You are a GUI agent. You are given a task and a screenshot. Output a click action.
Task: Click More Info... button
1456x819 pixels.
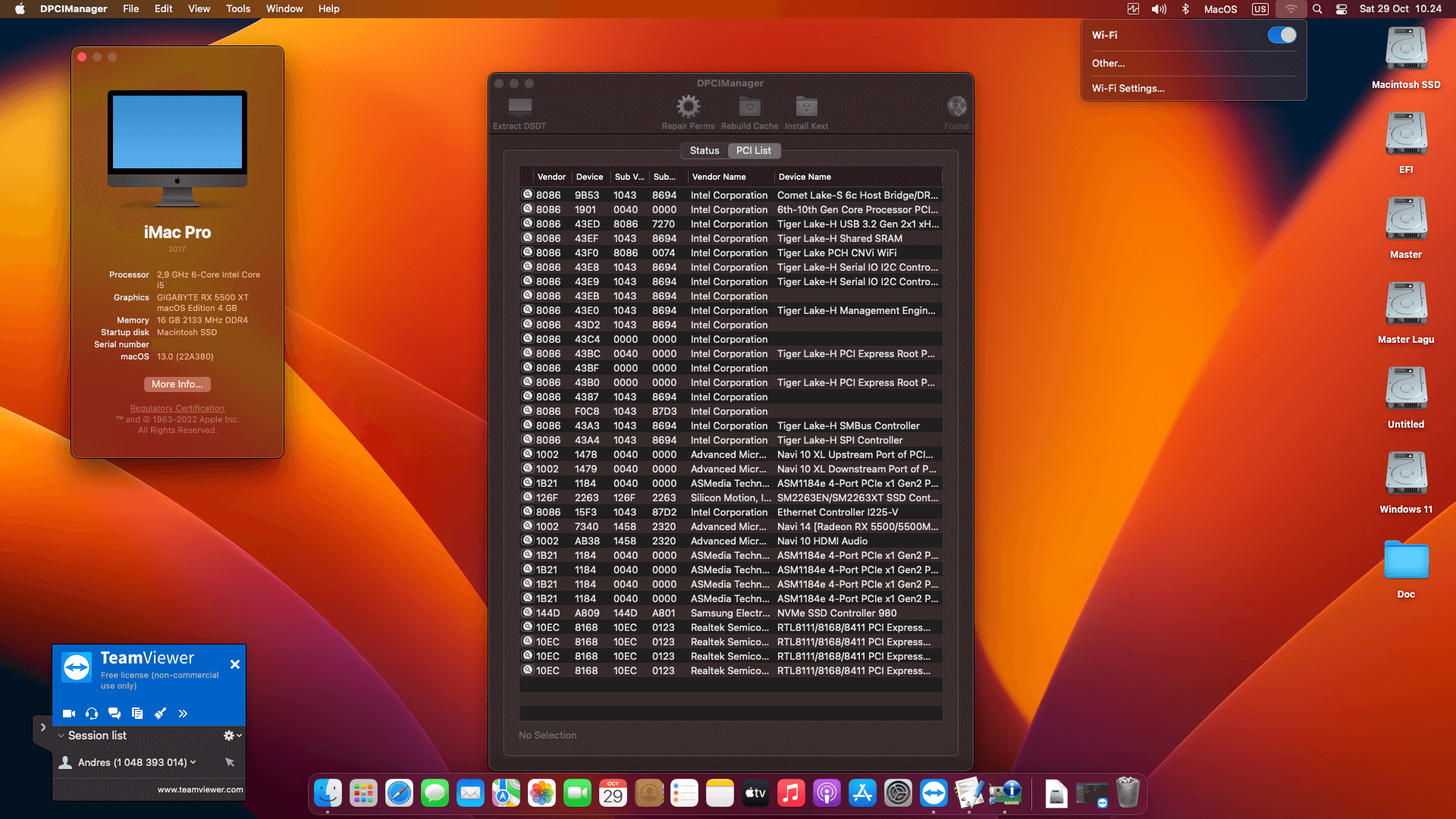(177, 384)
